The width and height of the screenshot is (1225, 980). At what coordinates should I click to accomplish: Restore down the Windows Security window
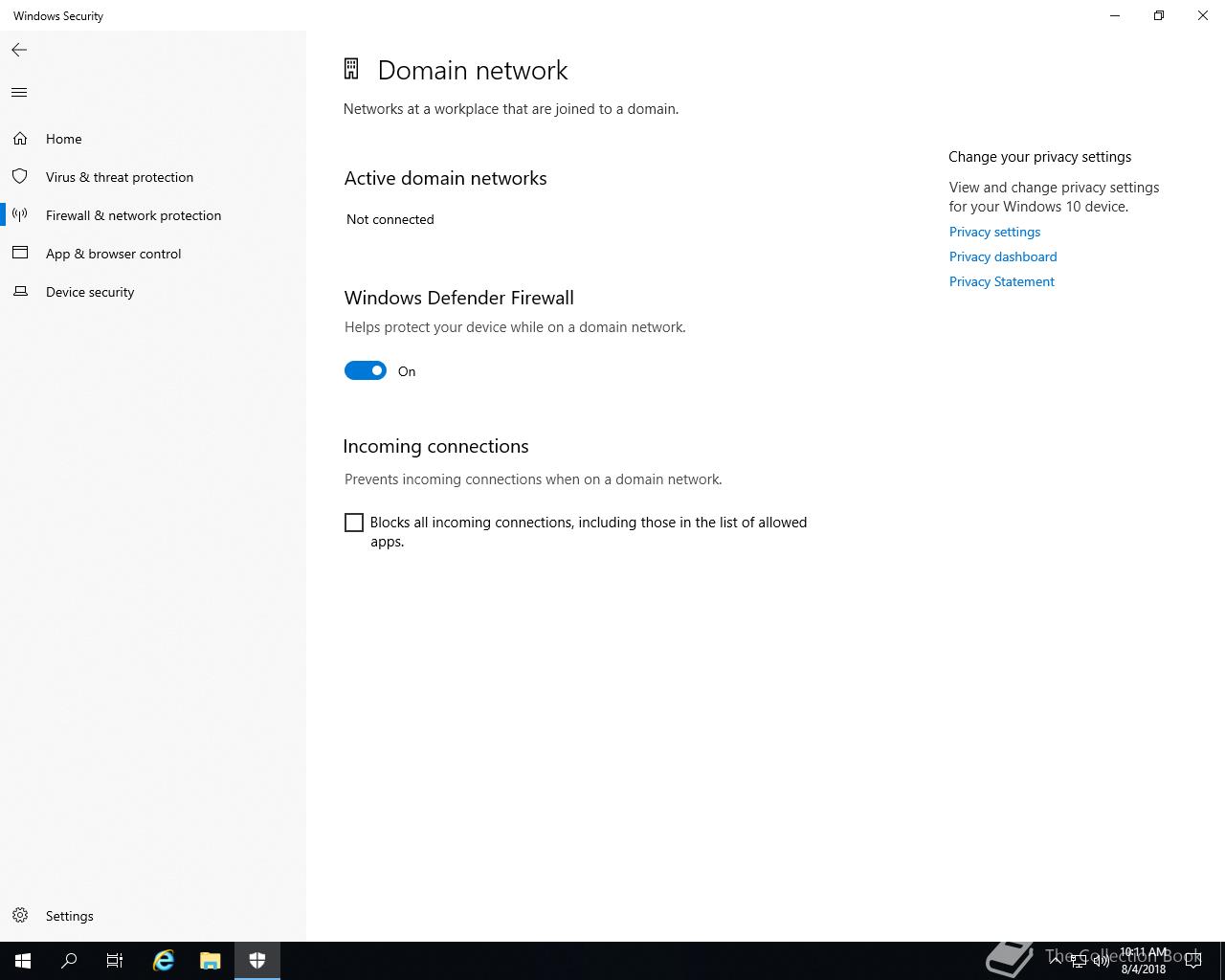tap(1159, 15)
